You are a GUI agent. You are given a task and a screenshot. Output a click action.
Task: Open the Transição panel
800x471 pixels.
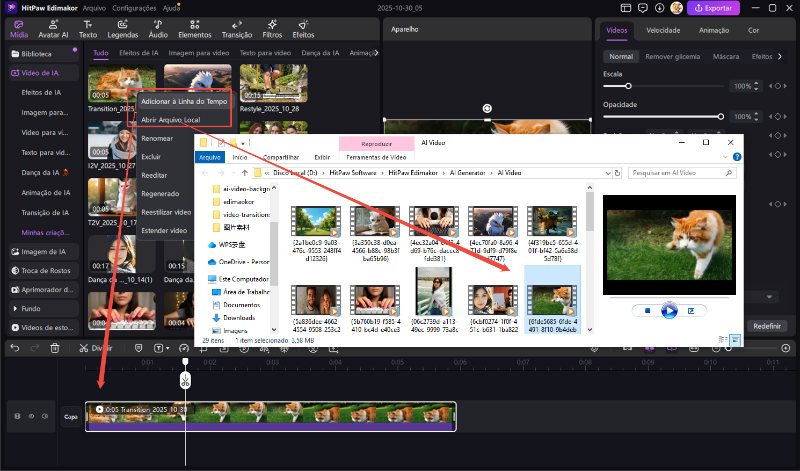[x=237, y=30]
